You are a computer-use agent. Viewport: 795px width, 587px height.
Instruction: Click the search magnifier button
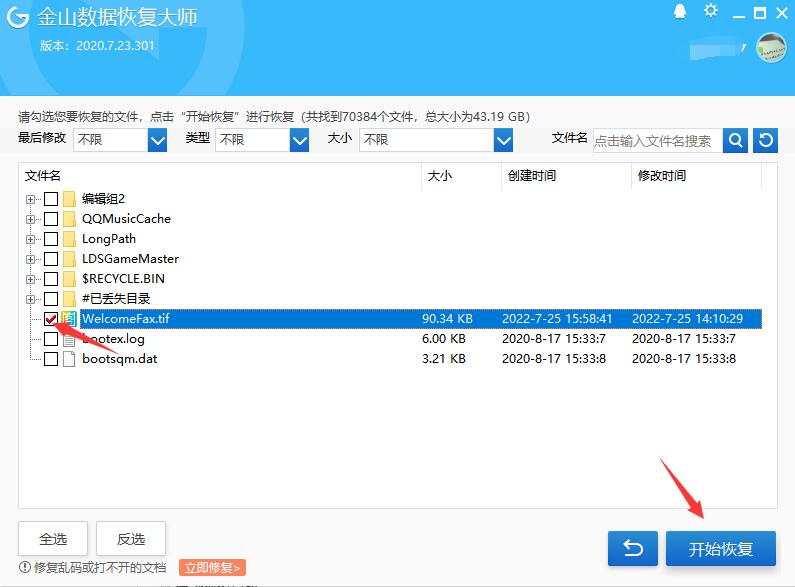pos(735,140)
